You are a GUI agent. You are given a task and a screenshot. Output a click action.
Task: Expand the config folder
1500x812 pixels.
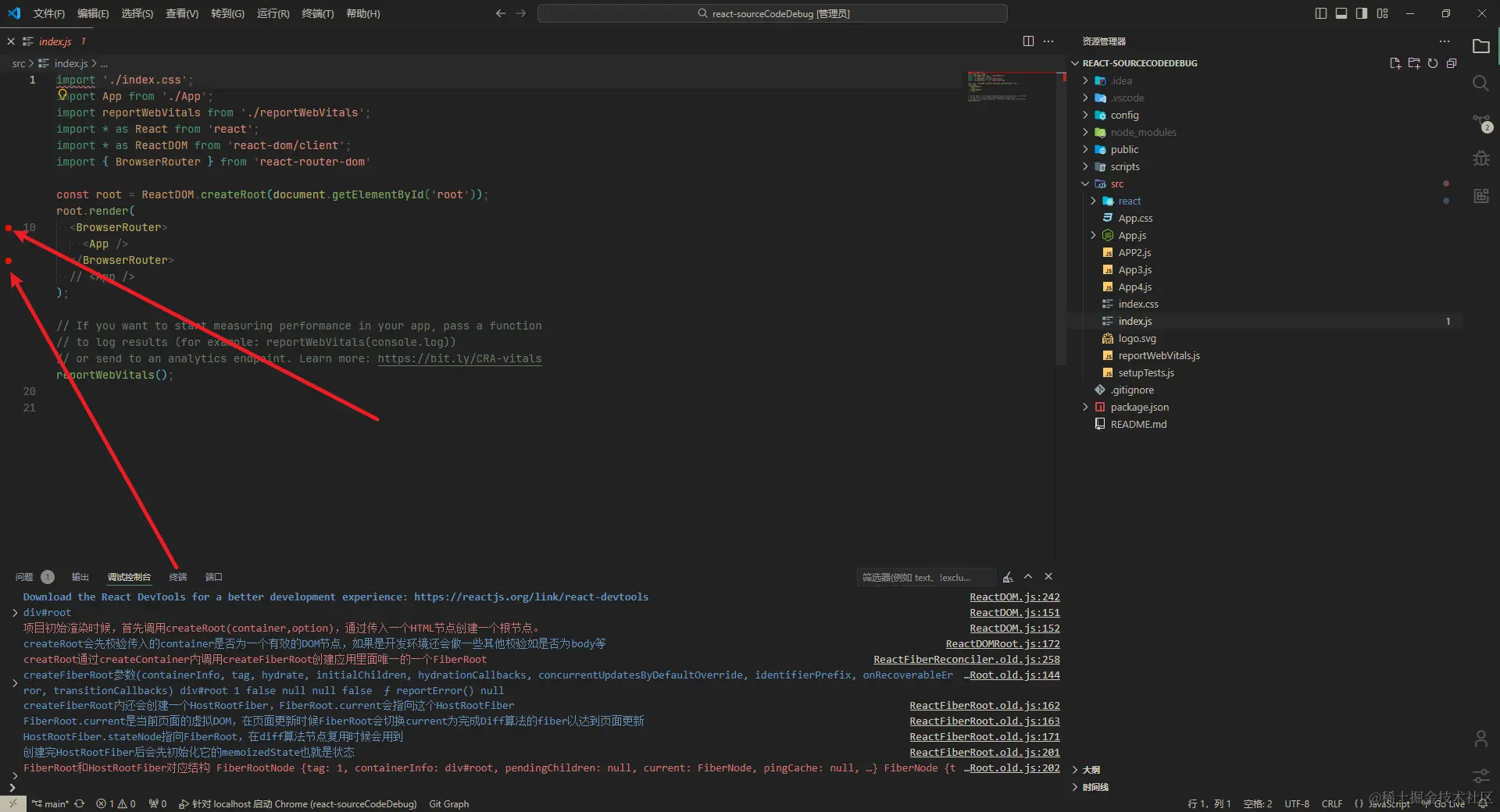[x=1085, y=115]
